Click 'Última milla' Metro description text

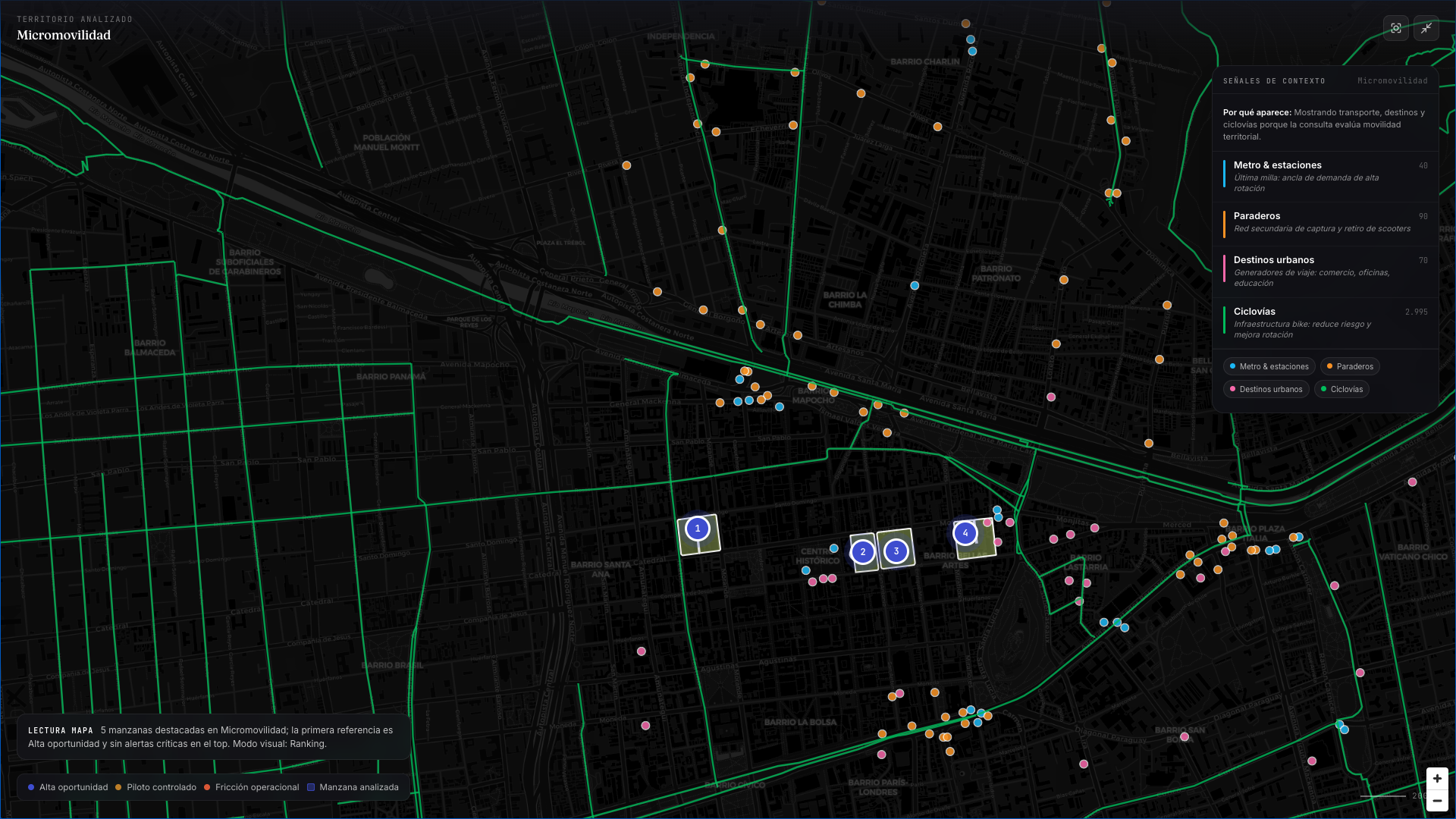coord(1306,183)
